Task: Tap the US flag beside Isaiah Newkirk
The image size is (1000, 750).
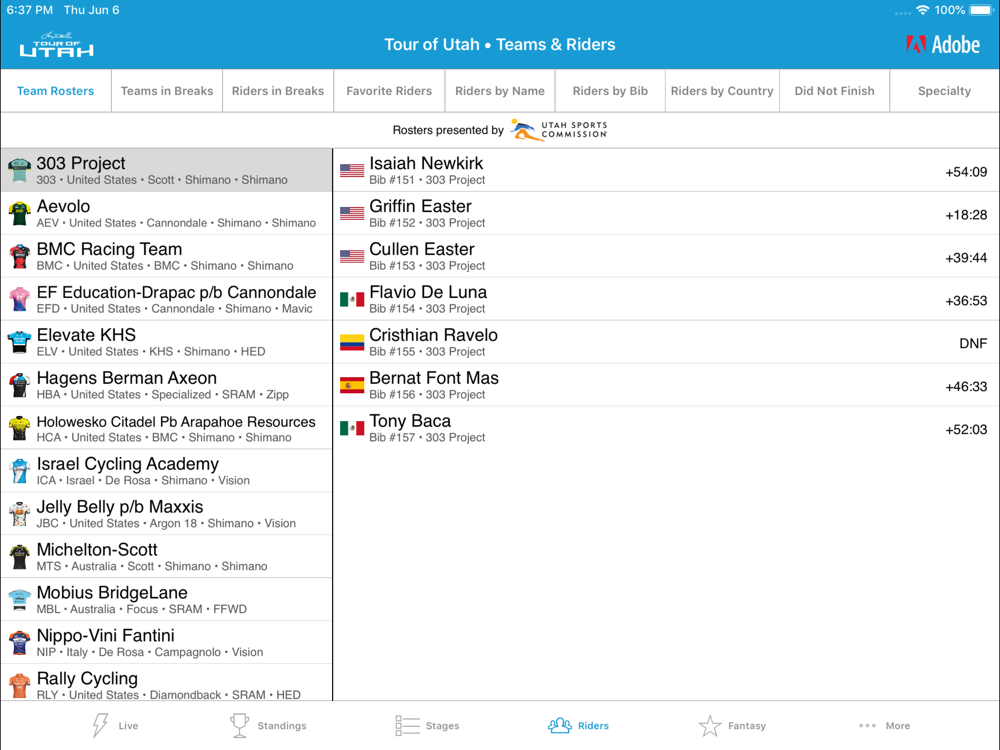Action: (352, 171)
